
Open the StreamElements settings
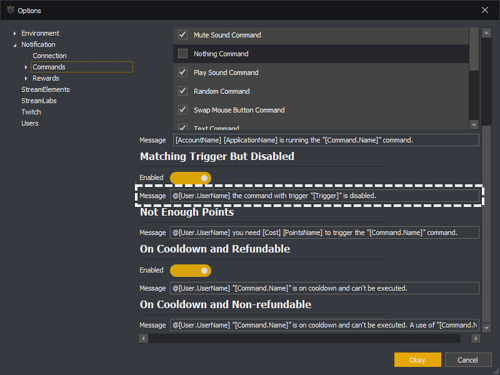coord(46,89)
